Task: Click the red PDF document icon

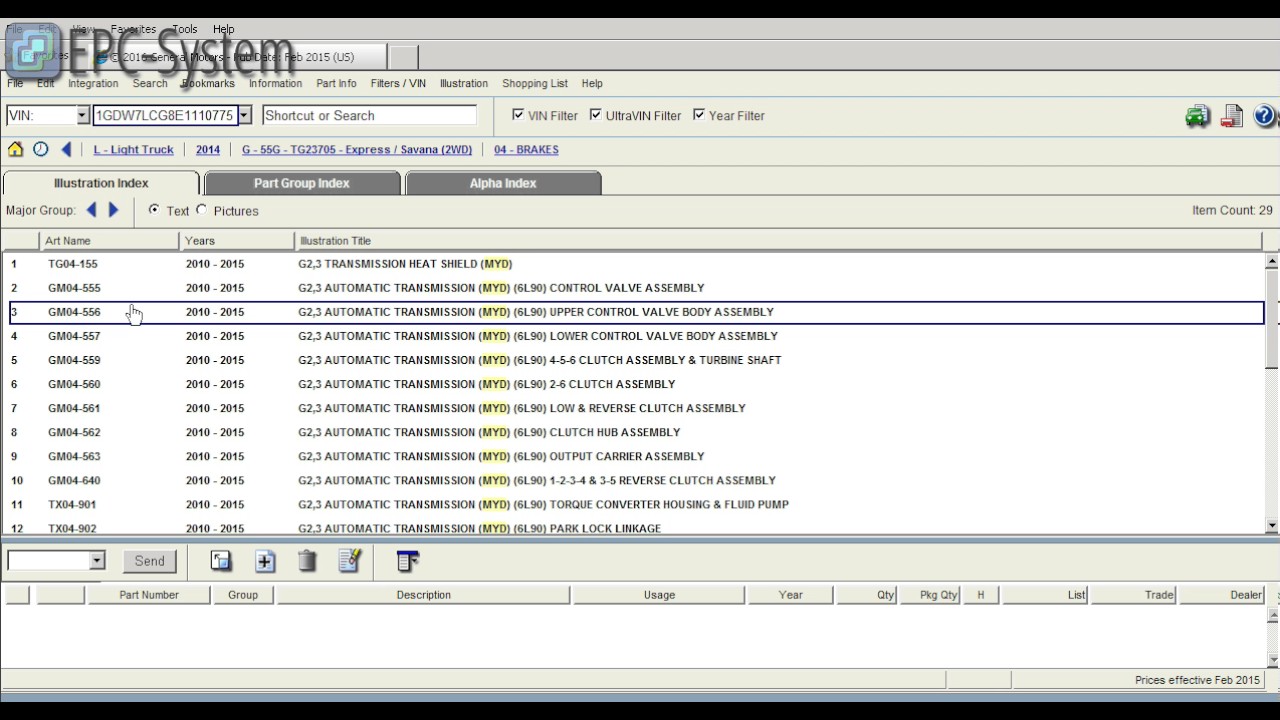Action: point(1231,116)
